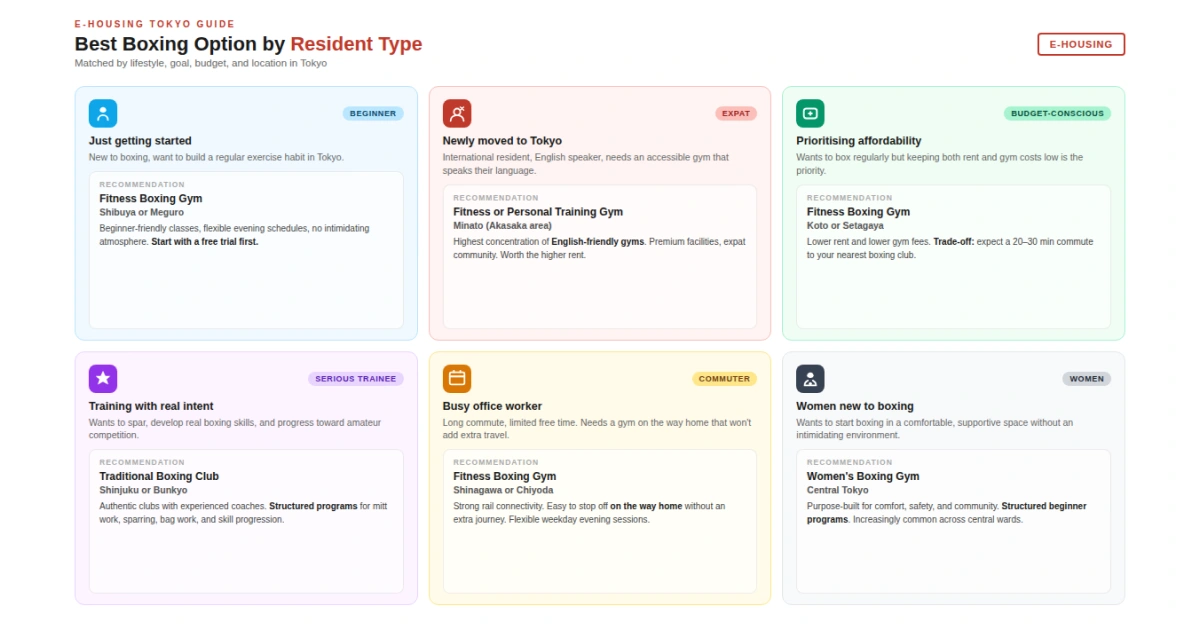Open the Just getting started heading
The height and width of the screenshot is (630, 1200).
click(140, 141)
